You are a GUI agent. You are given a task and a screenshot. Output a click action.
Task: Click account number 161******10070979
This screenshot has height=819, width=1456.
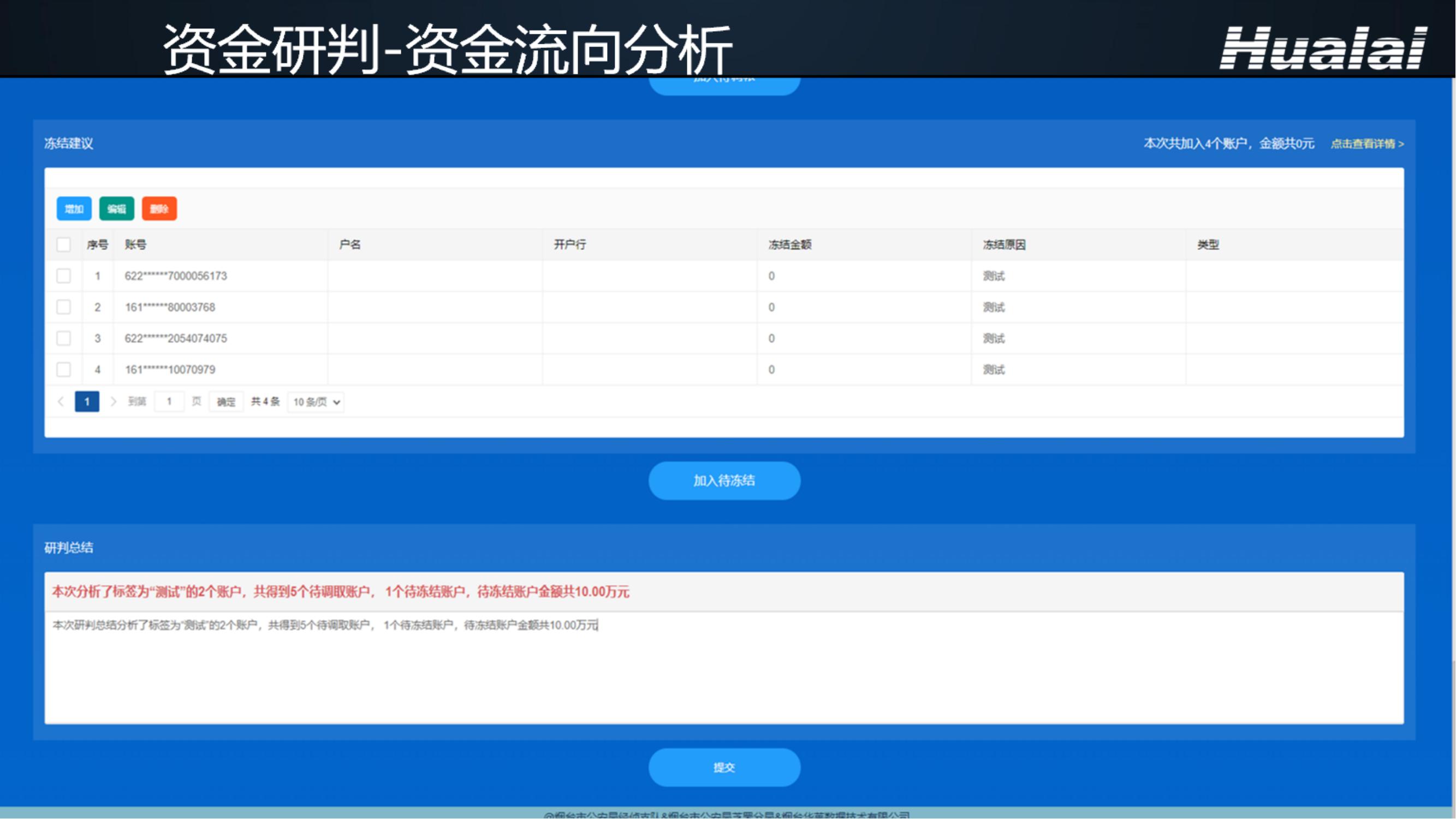click(170, 369)
